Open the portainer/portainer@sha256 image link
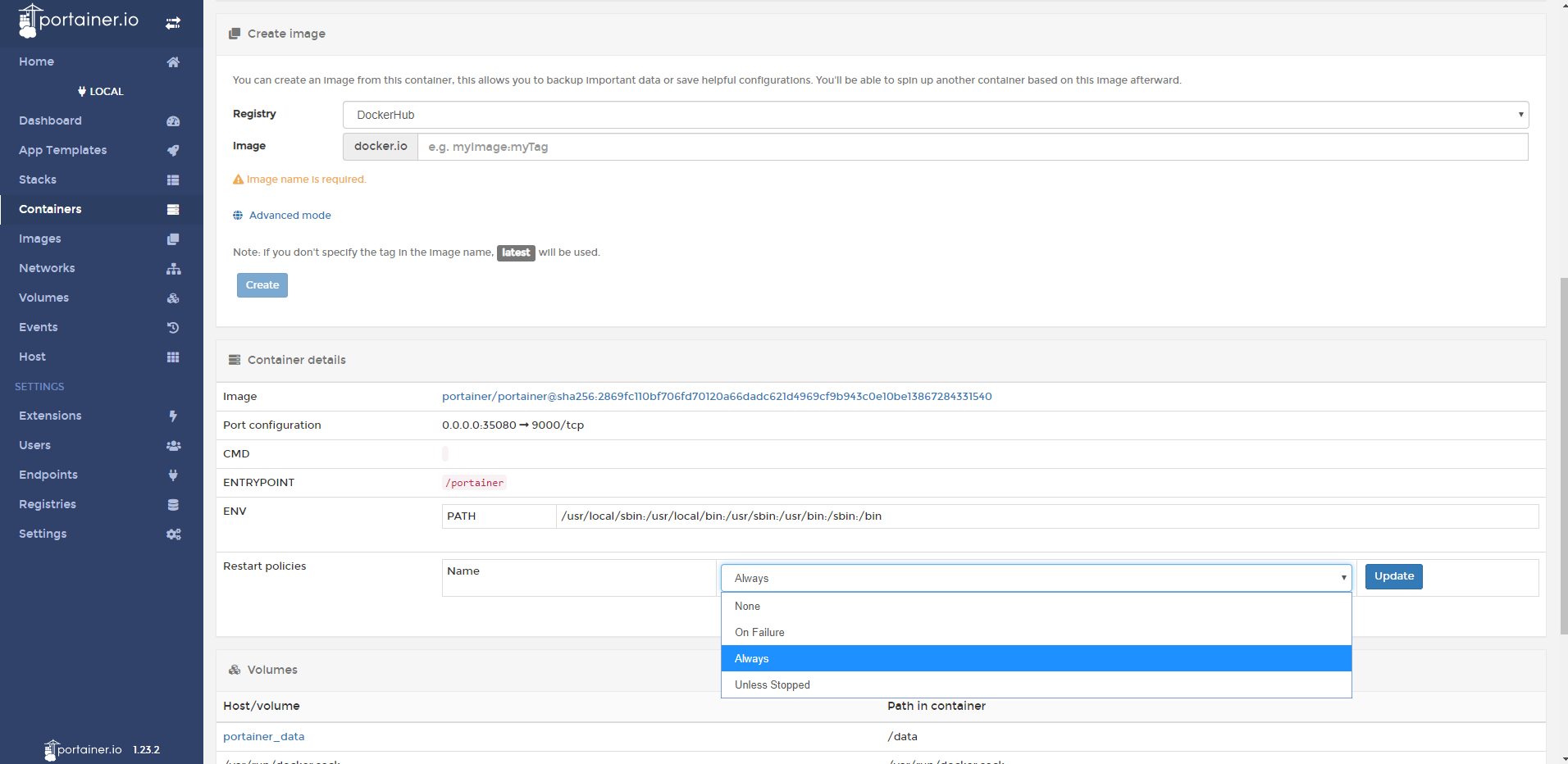The height and width of the screenshot is (764, 1568). coord(717,397)
